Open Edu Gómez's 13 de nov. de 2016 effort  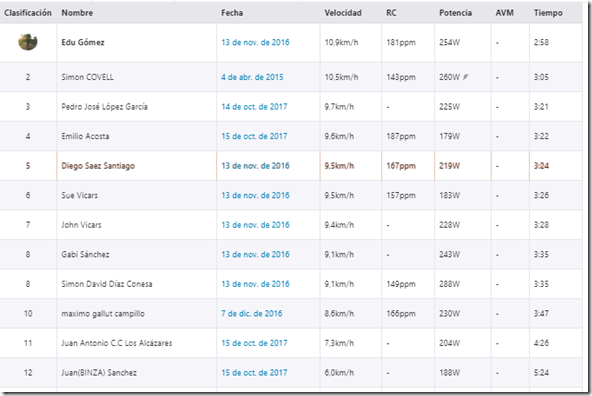pyautogui.click(x=255, y=42)
